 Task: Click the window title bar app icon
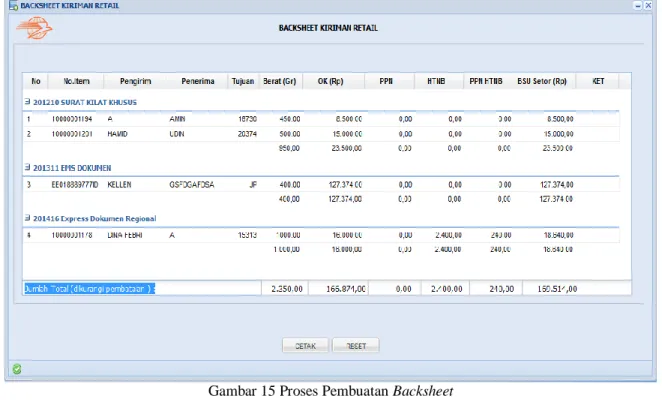click(13, 6)
